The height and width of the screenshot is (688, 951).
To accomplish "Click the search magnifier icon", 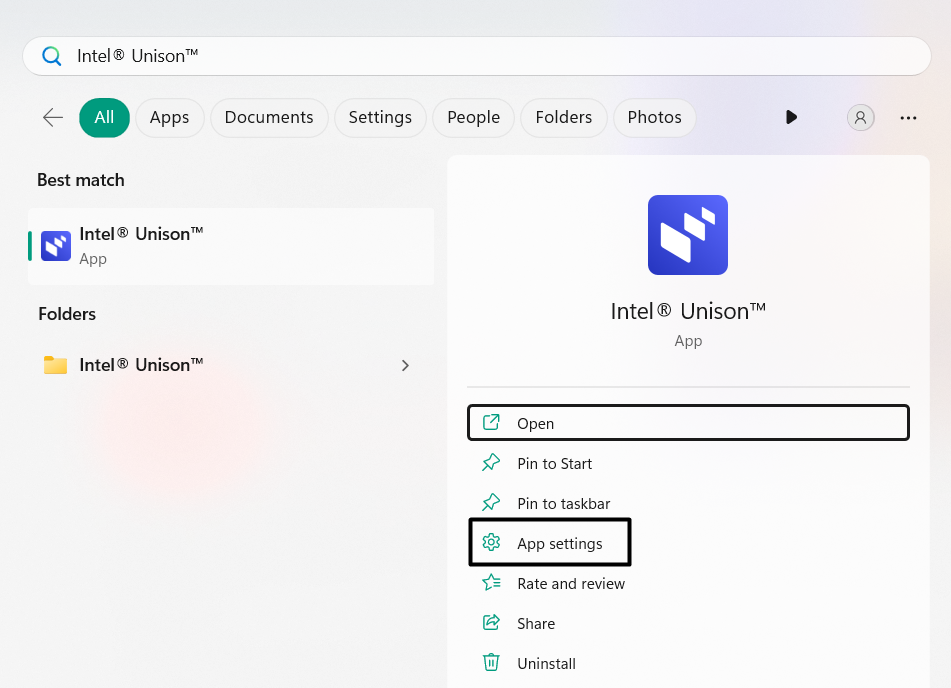I will (52, 56).
